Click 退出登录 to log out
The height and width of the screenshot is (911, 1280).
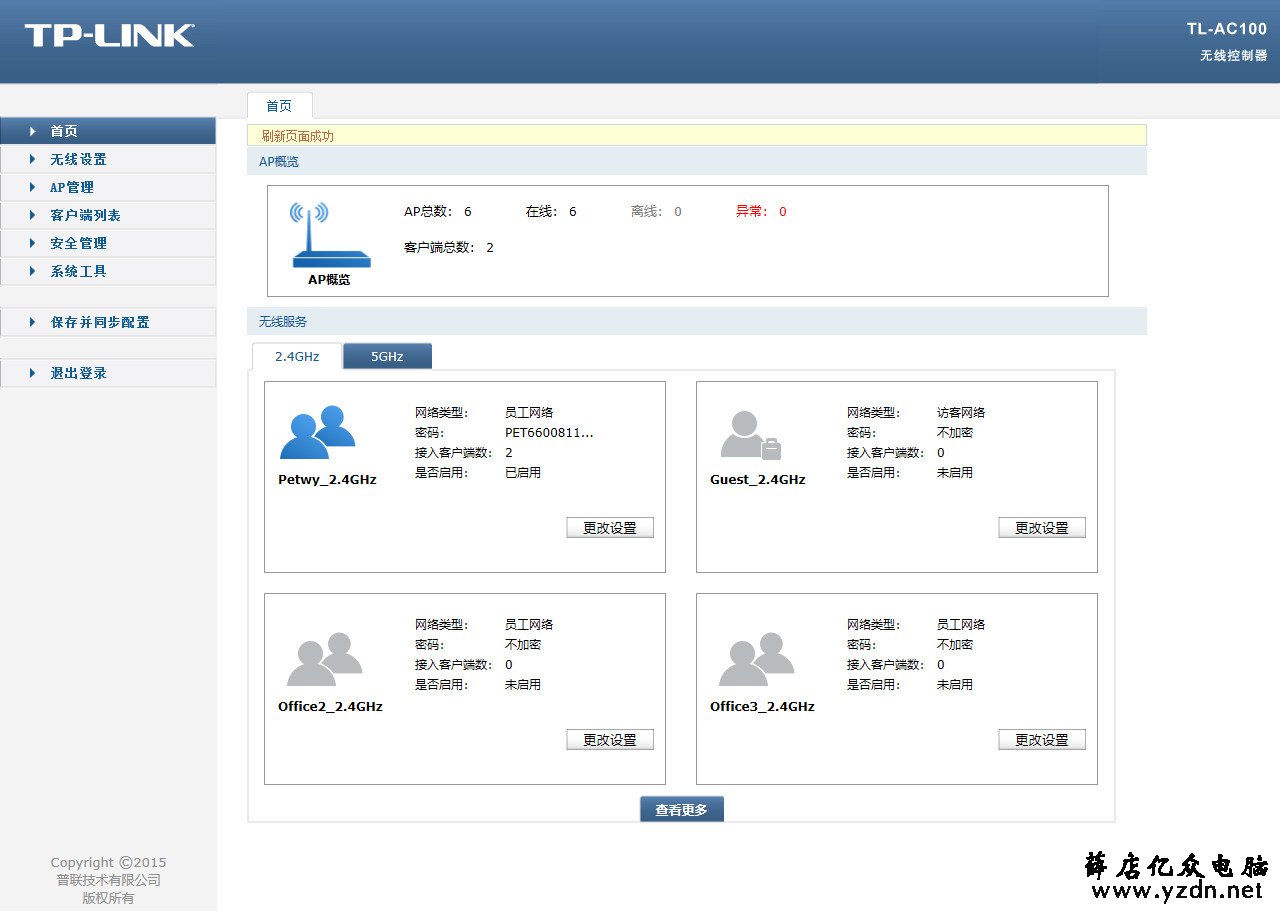[x=108, y=373]
